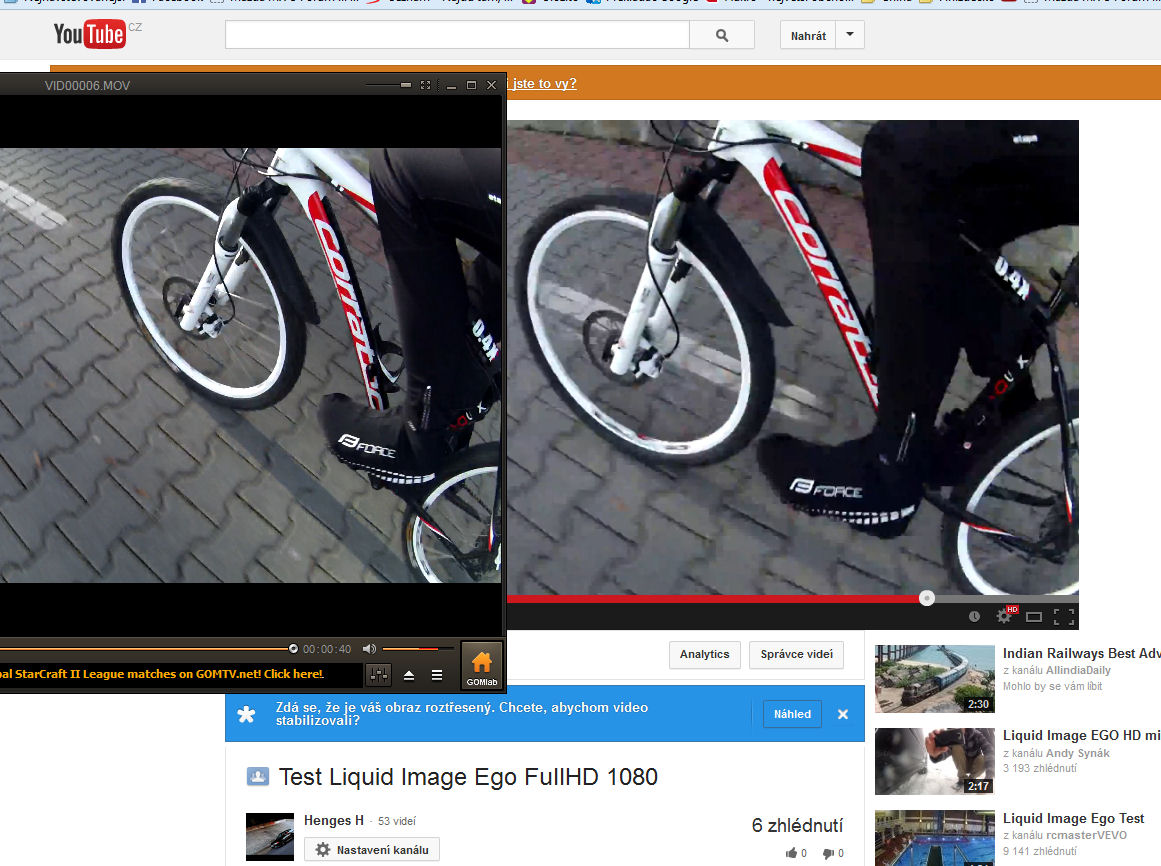Open the Henges H channel link
Viewport: 1161px width, 866px height.
click(334, 820)
